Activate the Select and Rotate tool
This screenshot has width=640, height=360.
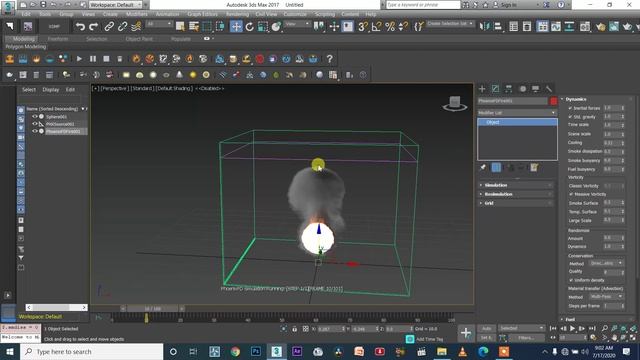click(x=249, y=27)
